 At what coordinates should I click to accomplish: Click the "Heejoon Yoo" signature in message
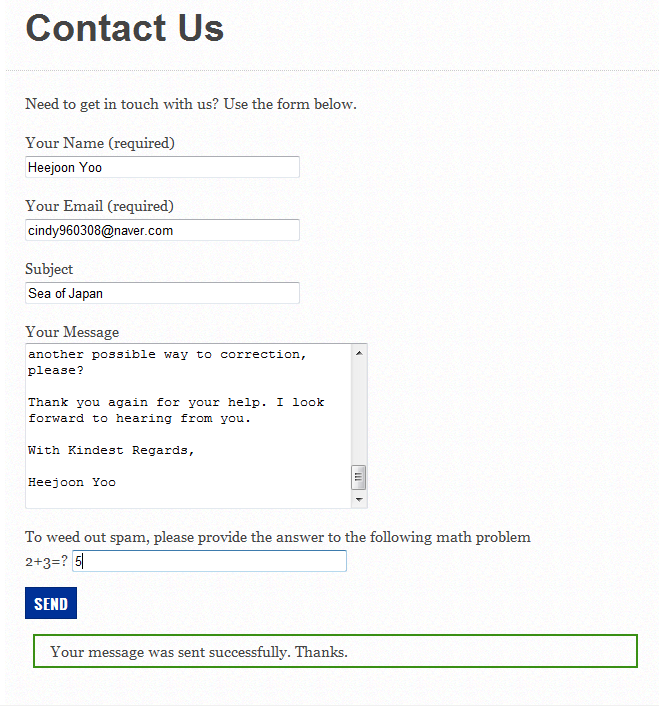click(x=72, y=482)
